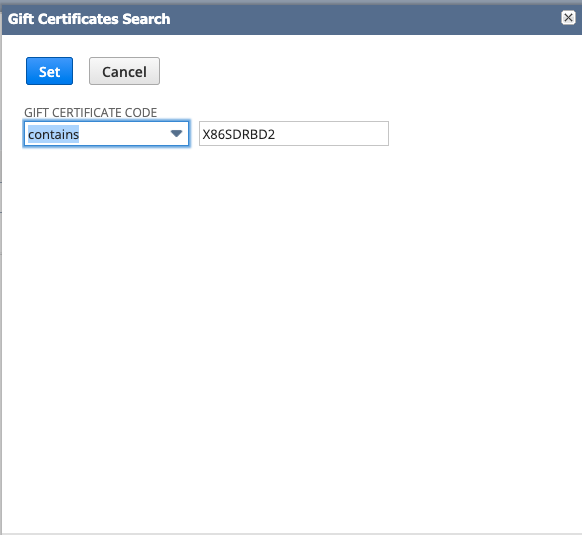
Task: Close the Gift Certificates Search dialog
Action: click(568, 18)
